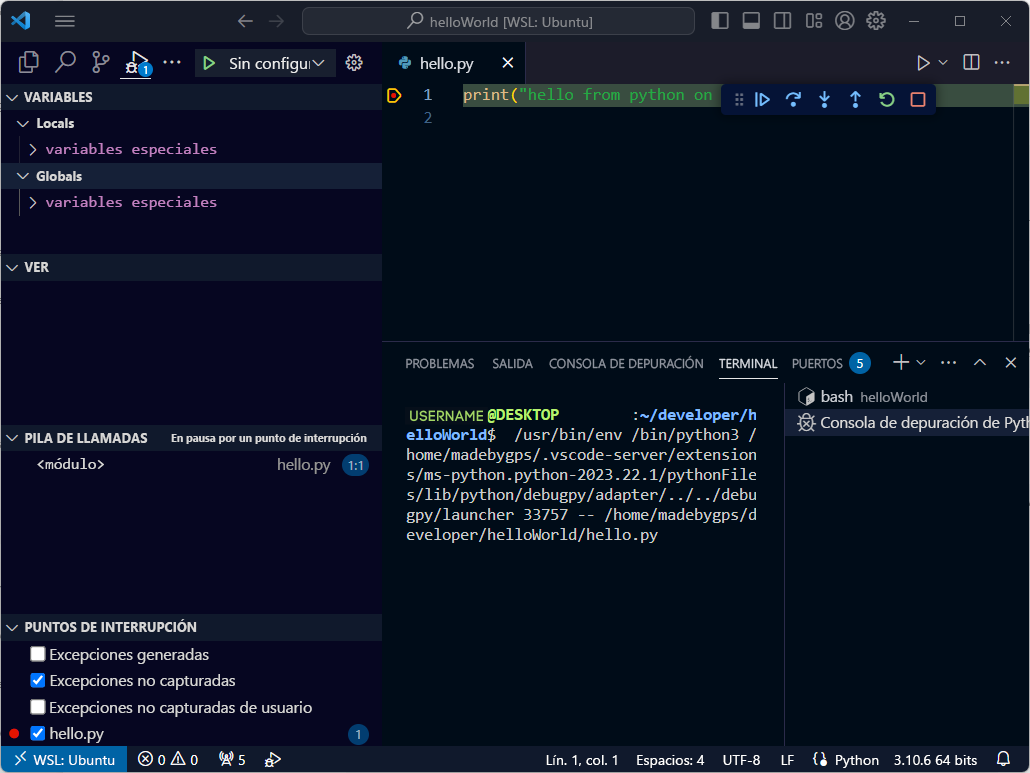
Task: Open notifications bell in status bar
Action: pyautogui.click(x=1003, y=760)
